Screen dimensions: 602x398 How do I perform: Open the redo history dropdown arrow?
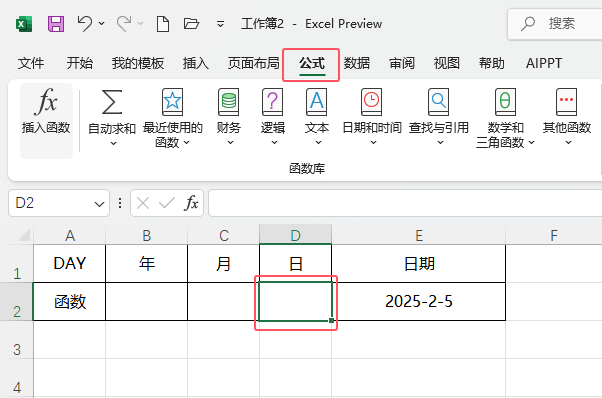coord(141,23)
